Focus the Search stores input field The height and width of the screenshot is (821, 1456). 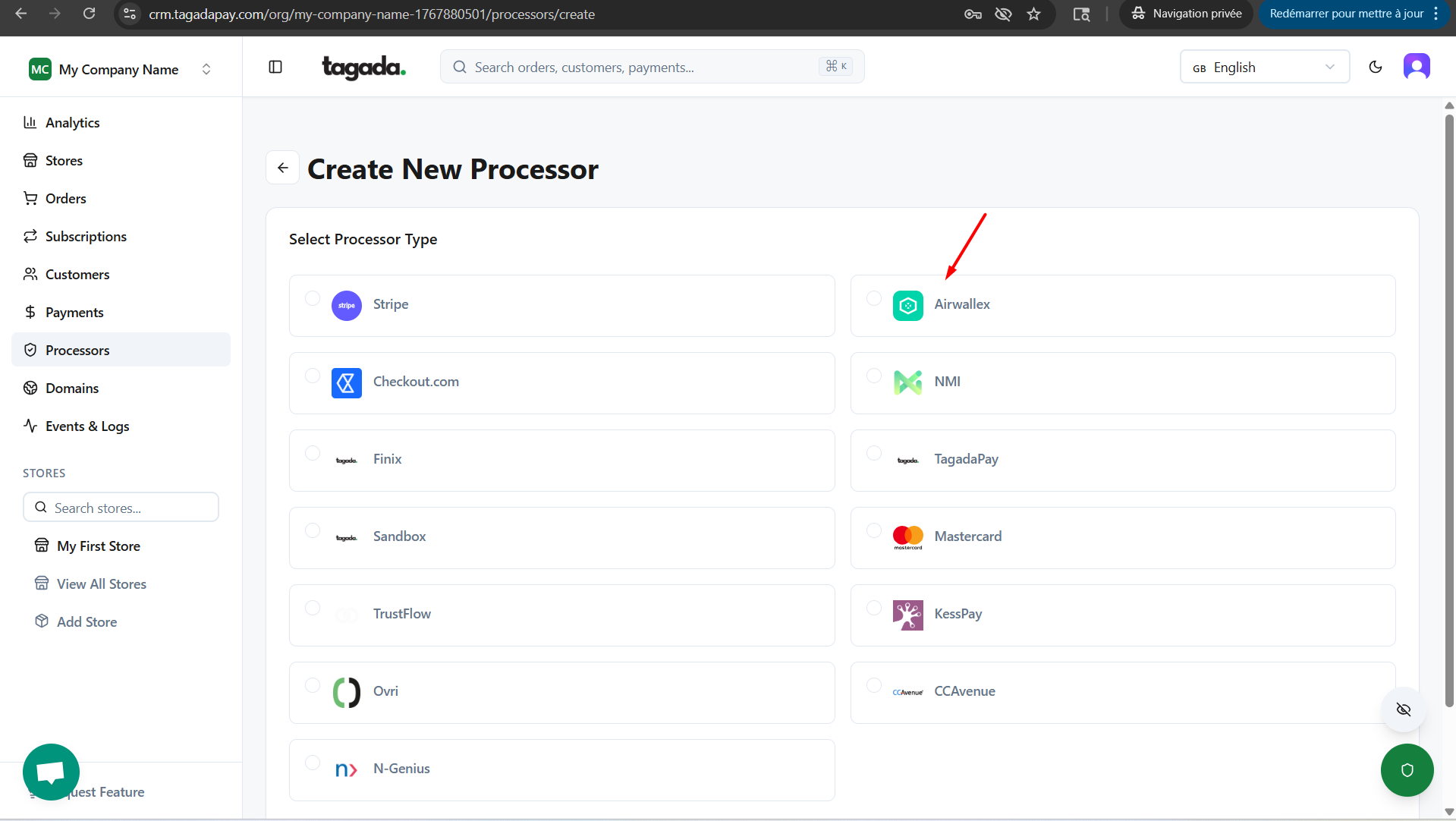point(121,508)
